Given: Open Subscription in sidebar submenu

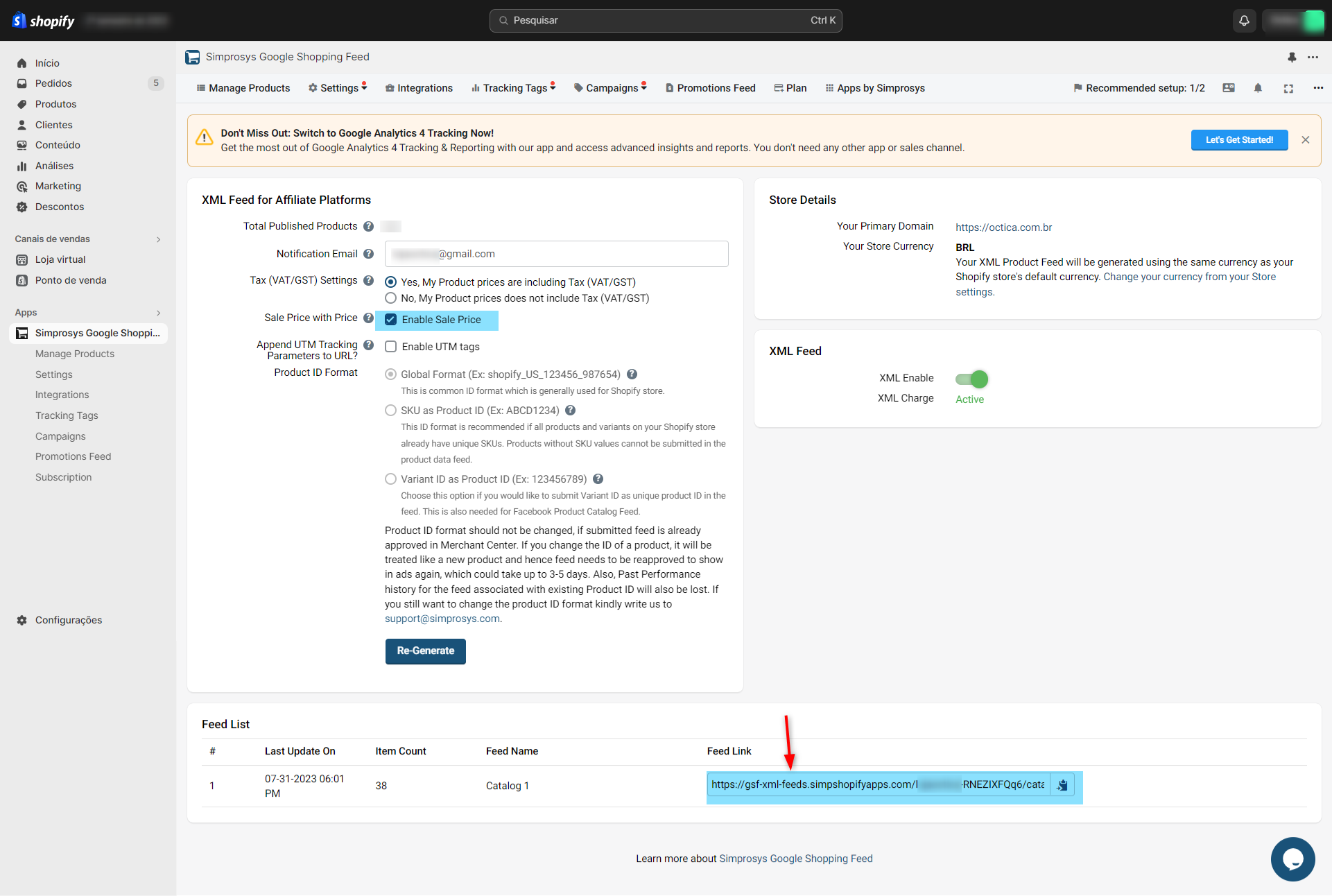Looking at the screenshot, I should [x=64, y=477].
